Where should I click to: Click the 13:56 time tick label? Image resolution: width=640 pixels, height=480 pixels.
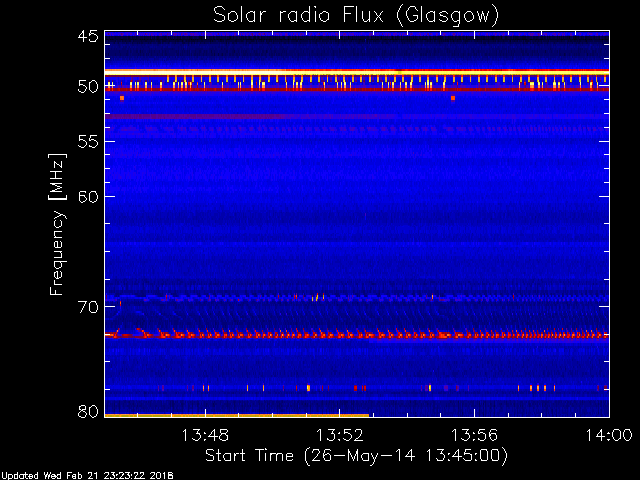pos(474,435)
